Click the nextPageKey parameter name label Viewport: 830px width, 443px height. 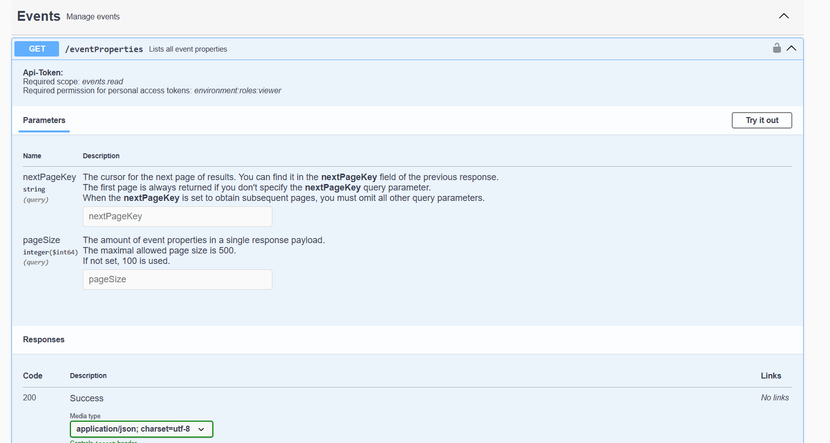point(49,177)
